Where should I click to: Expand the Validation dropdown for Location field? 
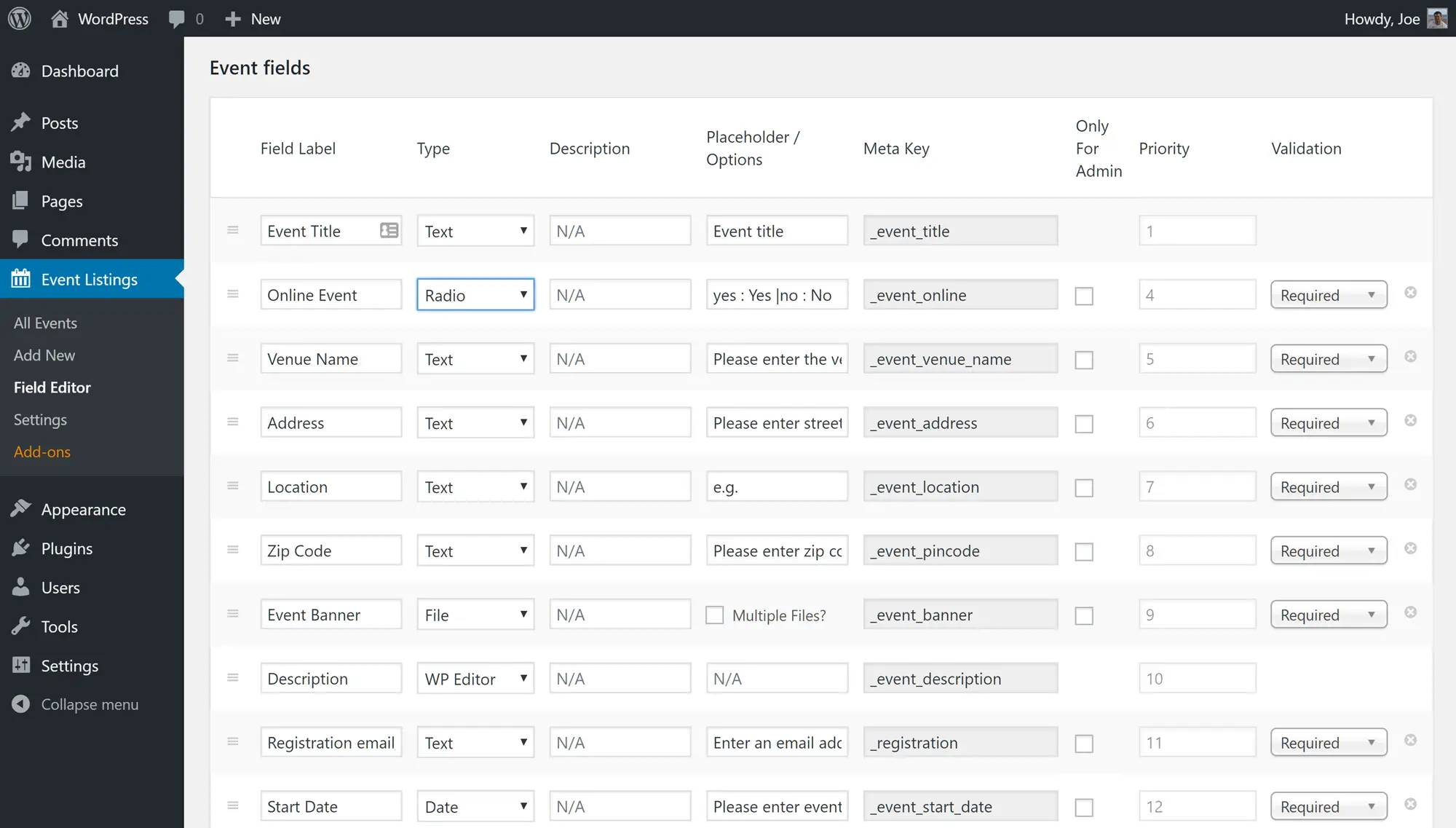pos(1328,487)
